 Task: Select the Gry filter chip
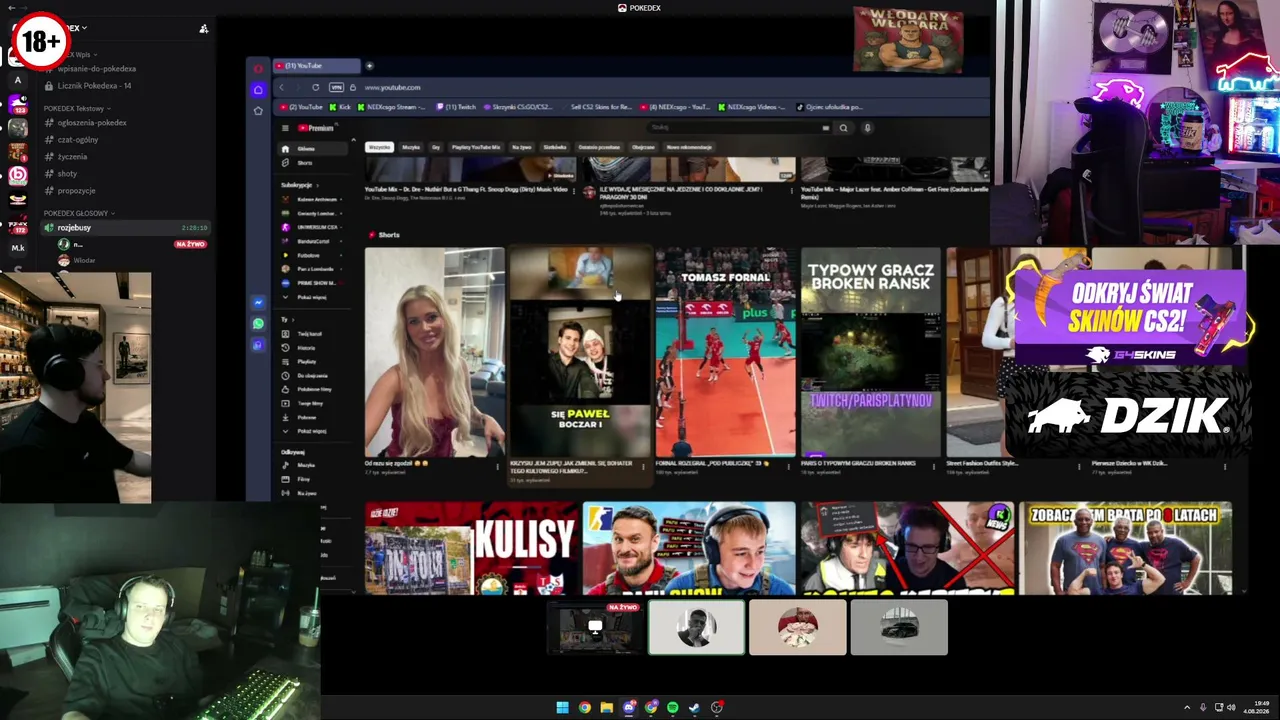click(436, 147)
